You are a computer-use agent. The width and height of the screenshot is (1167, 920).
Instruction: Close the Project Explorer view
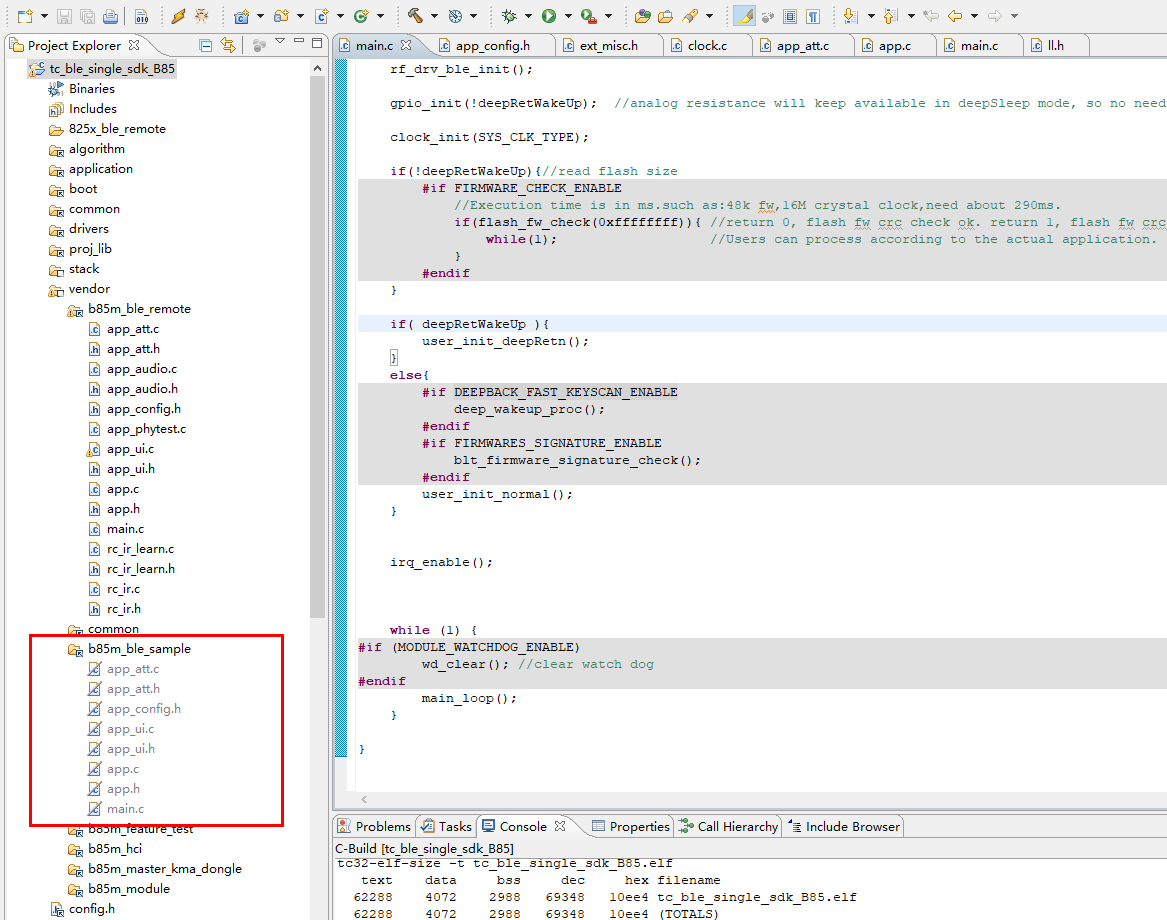pyautogui.click(x=134, y=45)
